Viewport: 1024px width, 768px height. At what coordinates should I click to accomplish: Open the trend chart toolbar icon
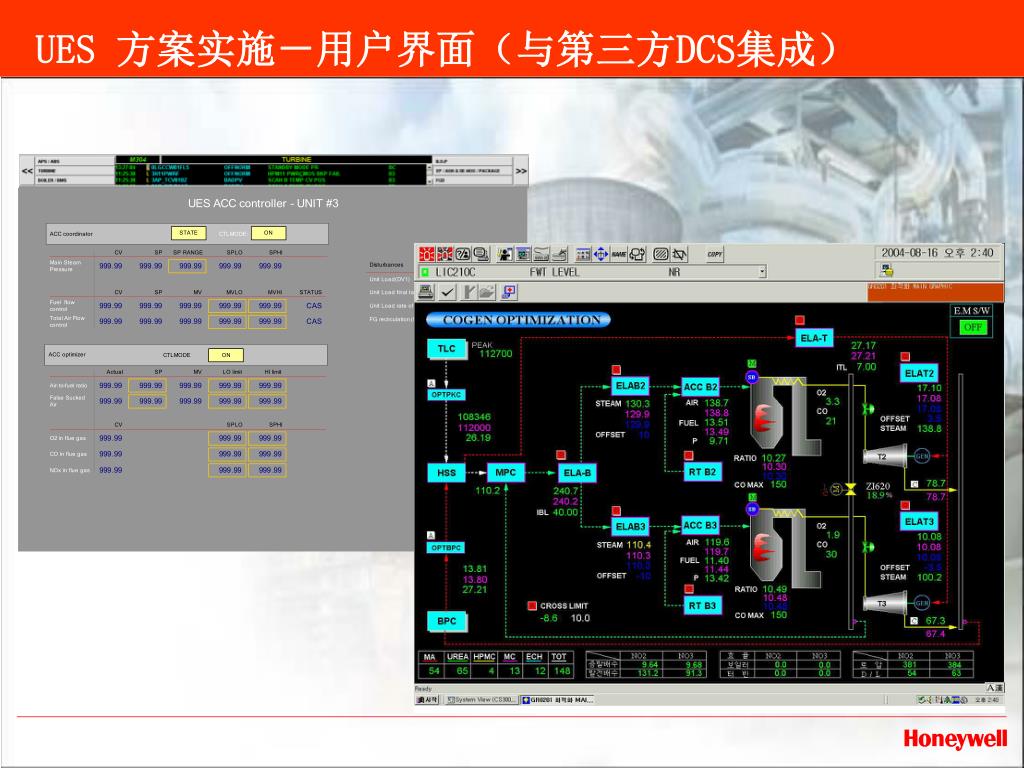(541, 254)
